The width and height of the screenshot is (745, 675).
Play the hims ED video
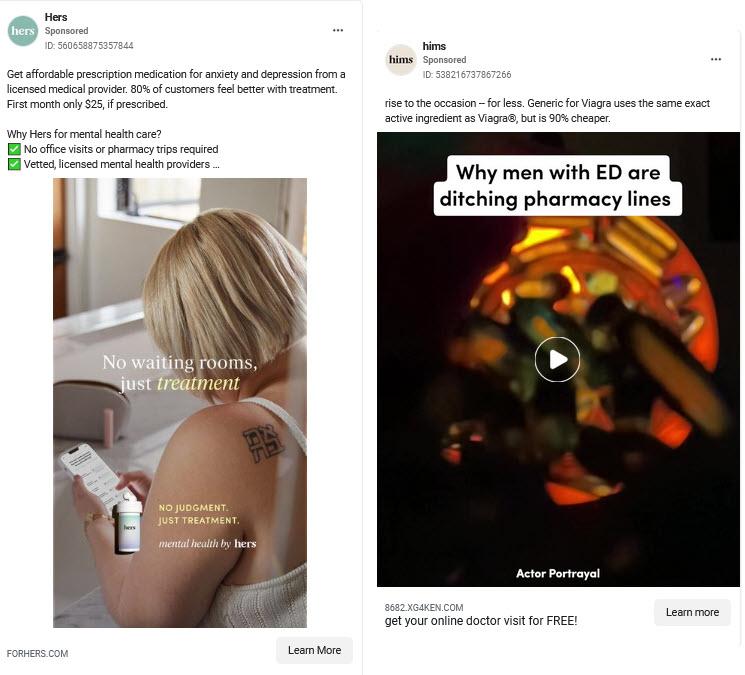pos(557,360)
